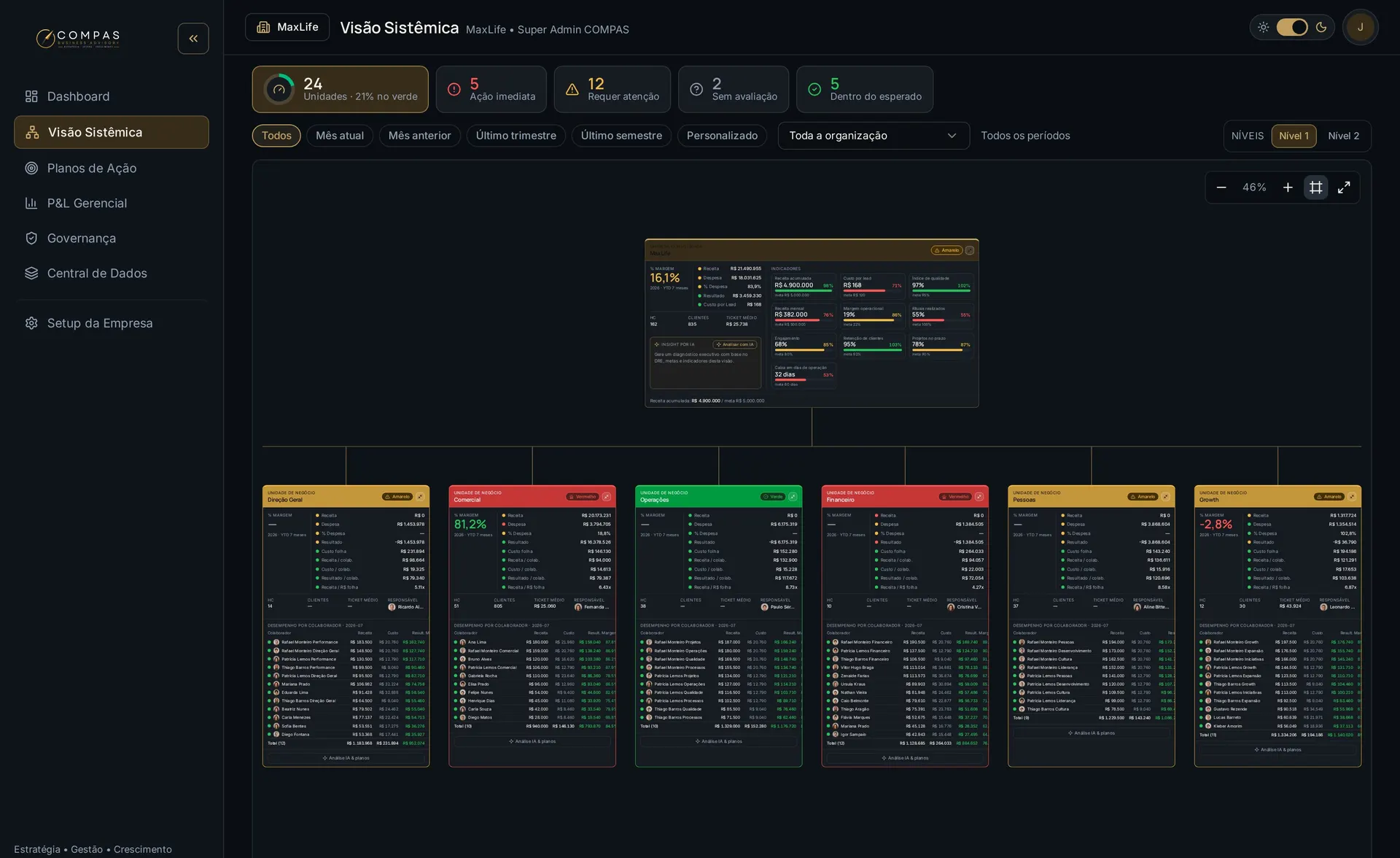The height and width of the screenshot is (858, 1400).
Task: Pick the Último semestre filter
Action: pyautogui.click(x=622, y=136)
